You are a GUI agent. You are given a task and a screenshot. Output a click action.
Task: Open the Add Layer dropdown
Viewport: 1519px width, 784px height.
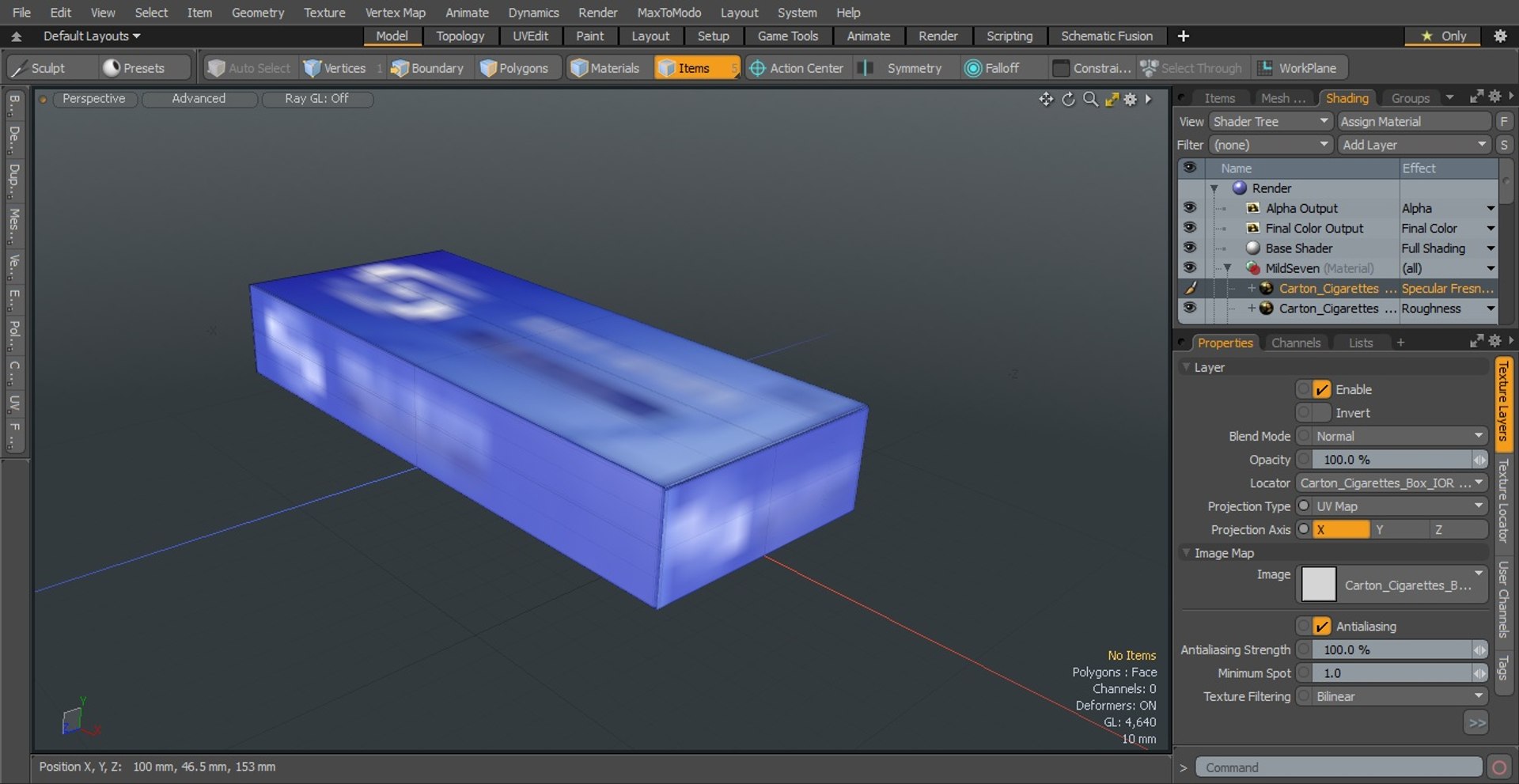1414,145
